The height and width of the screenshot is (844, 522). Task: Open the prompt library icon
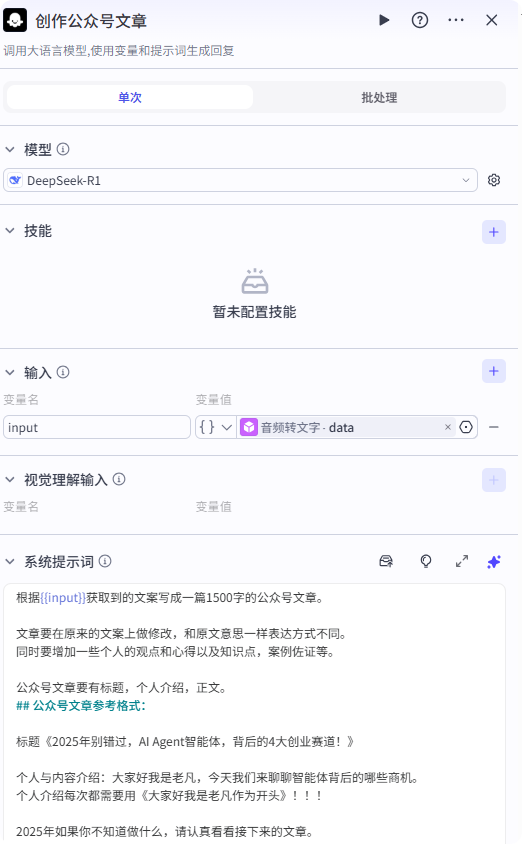pos(386,561)
